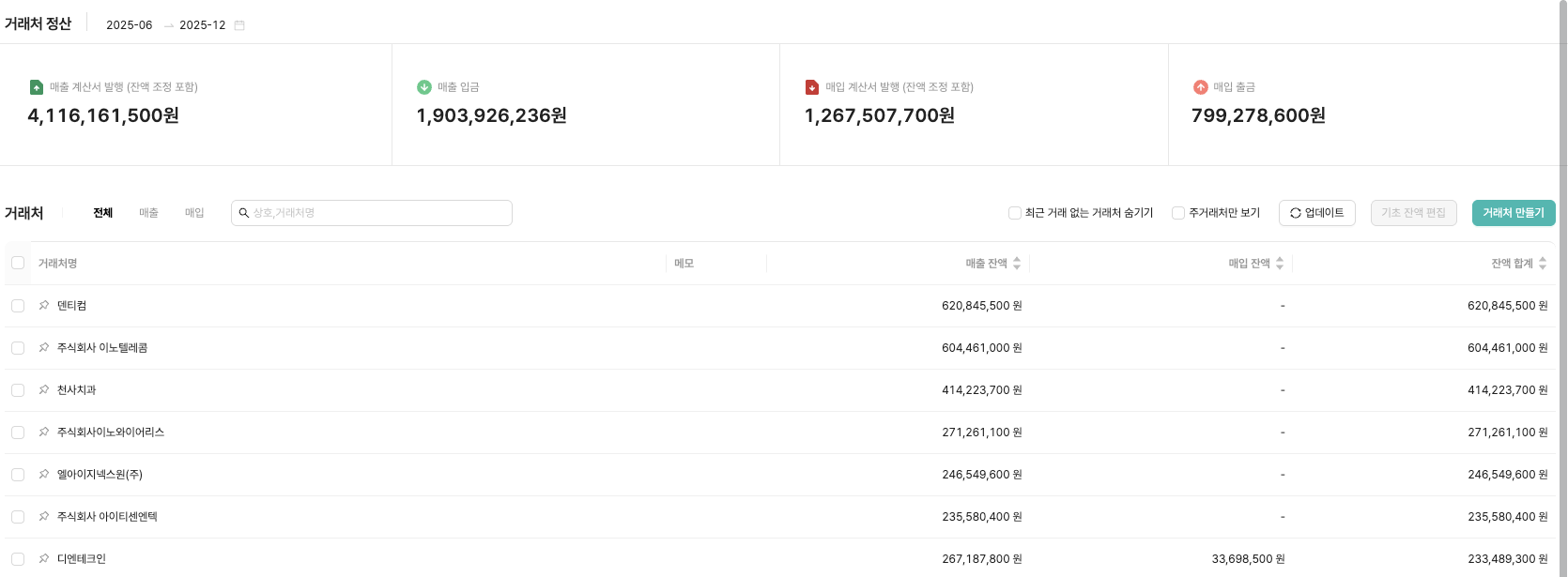The height and width of the screenshot is (577, 1568).
Task: Switch to the 매입 tab
Action: coord(194,213)
